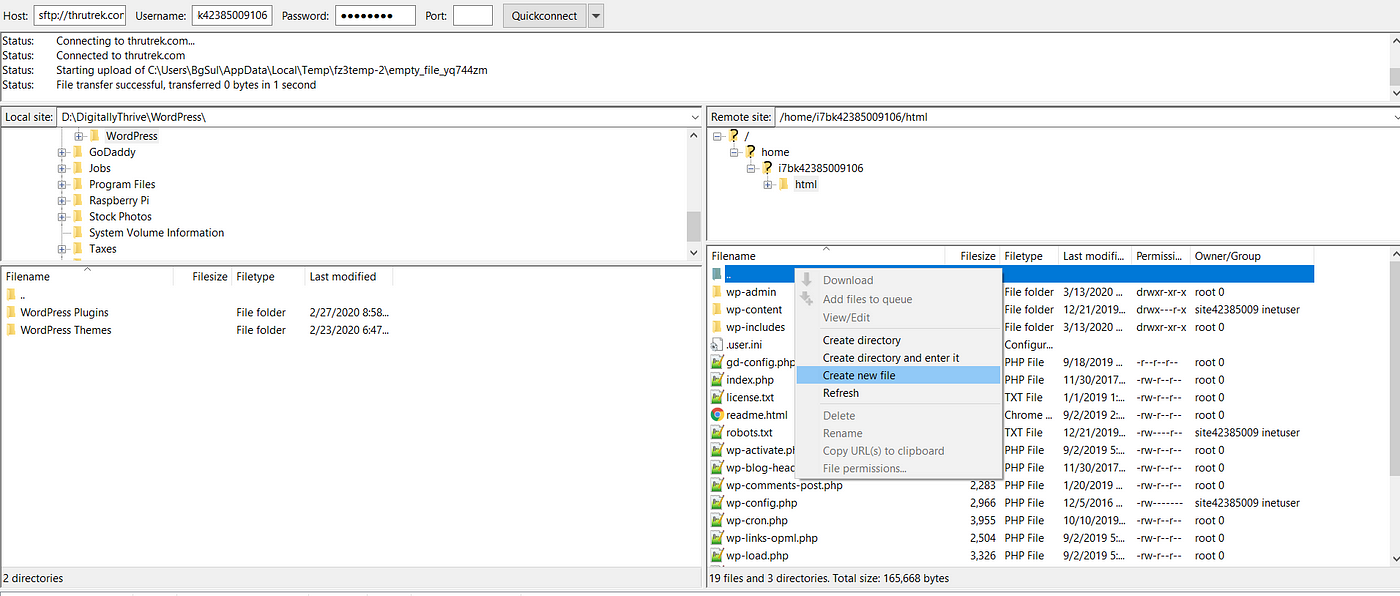Click the html folder icon in remote tree
Viewport: 1400px width, 596px height.
point(783,184)
